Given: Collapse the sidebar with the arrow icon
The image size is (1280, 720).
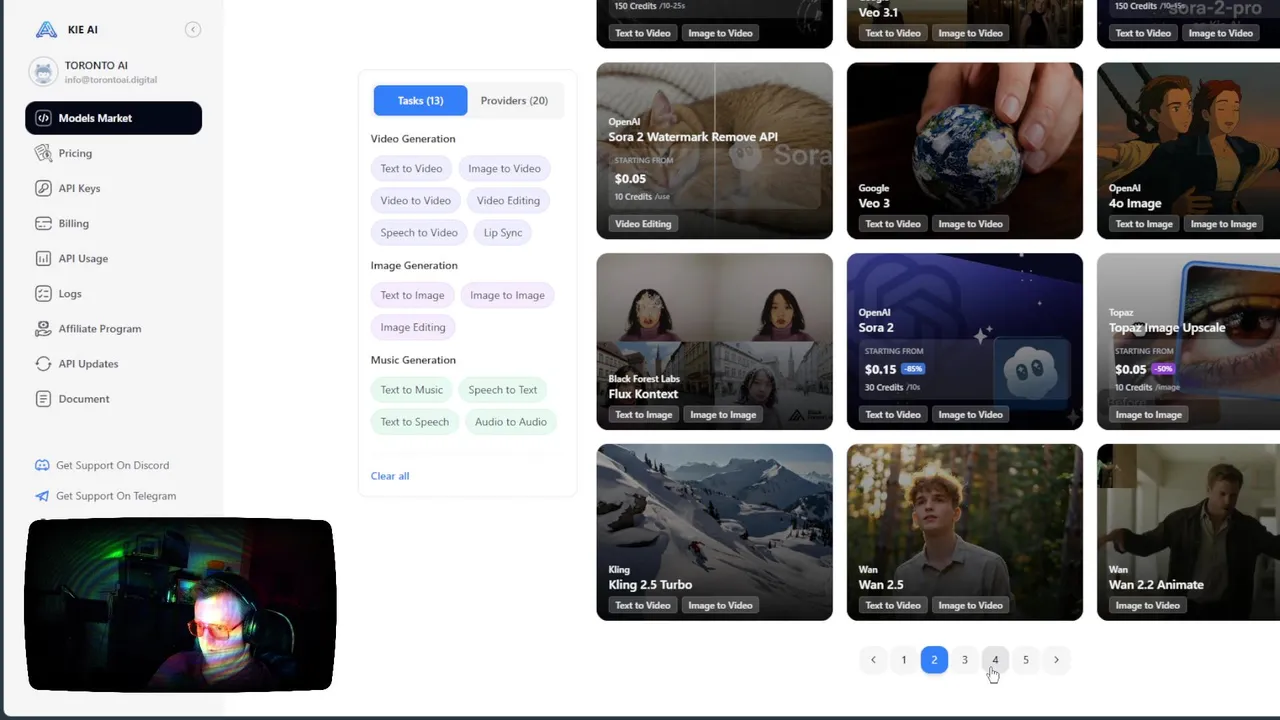Looking at the screenshot, I should click(x=193, y=29).
